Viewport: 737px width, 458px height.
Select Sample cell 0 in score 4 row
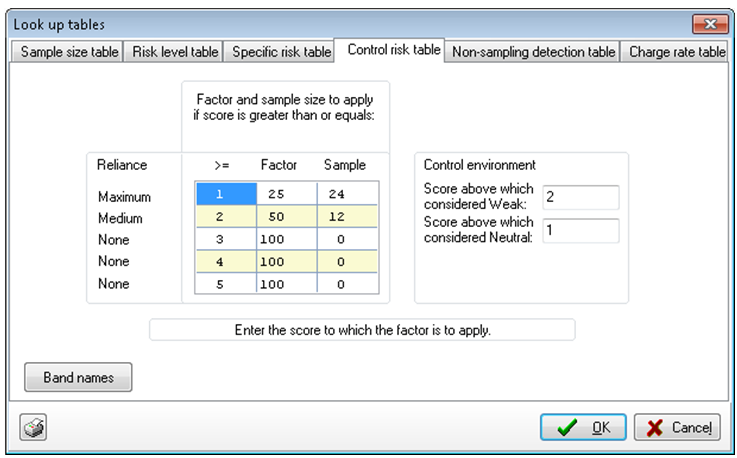pos(347,261)
